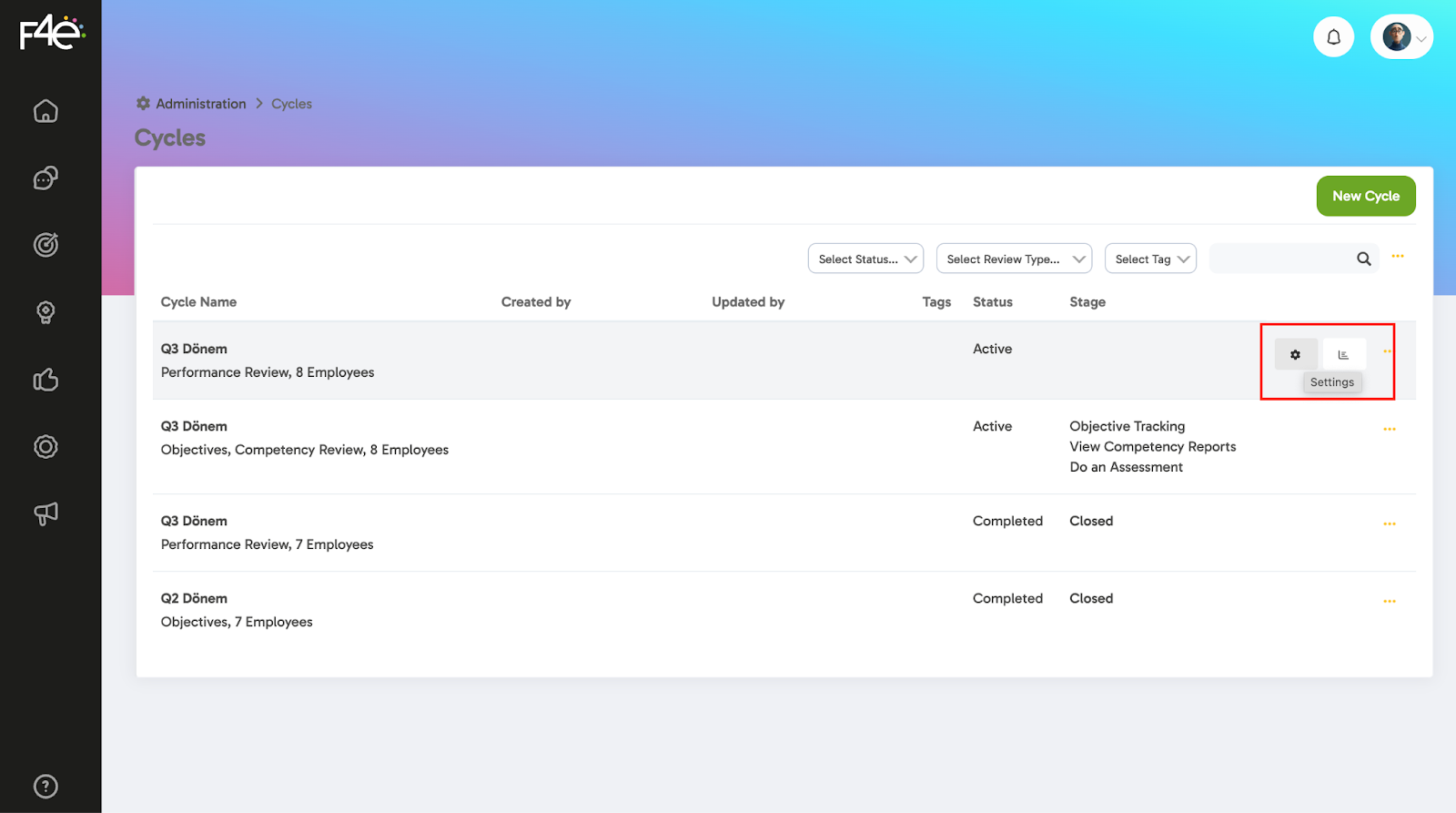The width and height of the screenshot is (1456, 813).
Task: Open the target goals sidebar icon
Action: click(45, 245)
